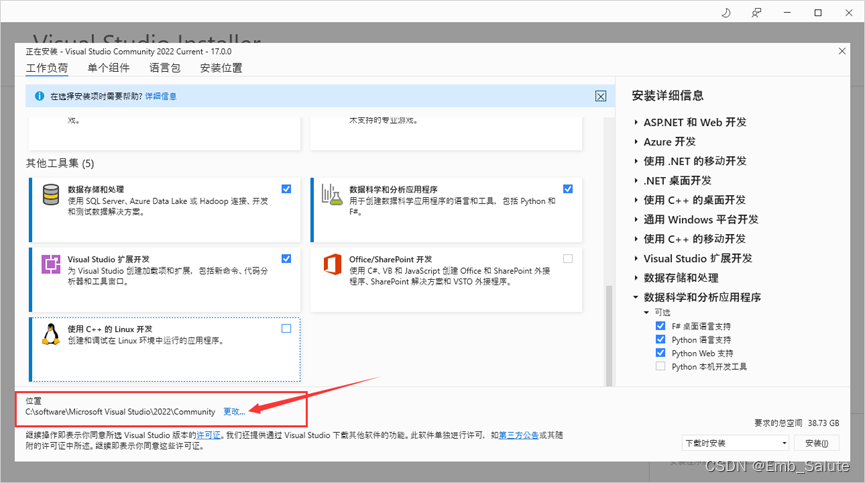Uncheck Visual Studio 扩展开发 workload checkbox
The height and width of the screenshot is (483, 865).
pos(286,259)
